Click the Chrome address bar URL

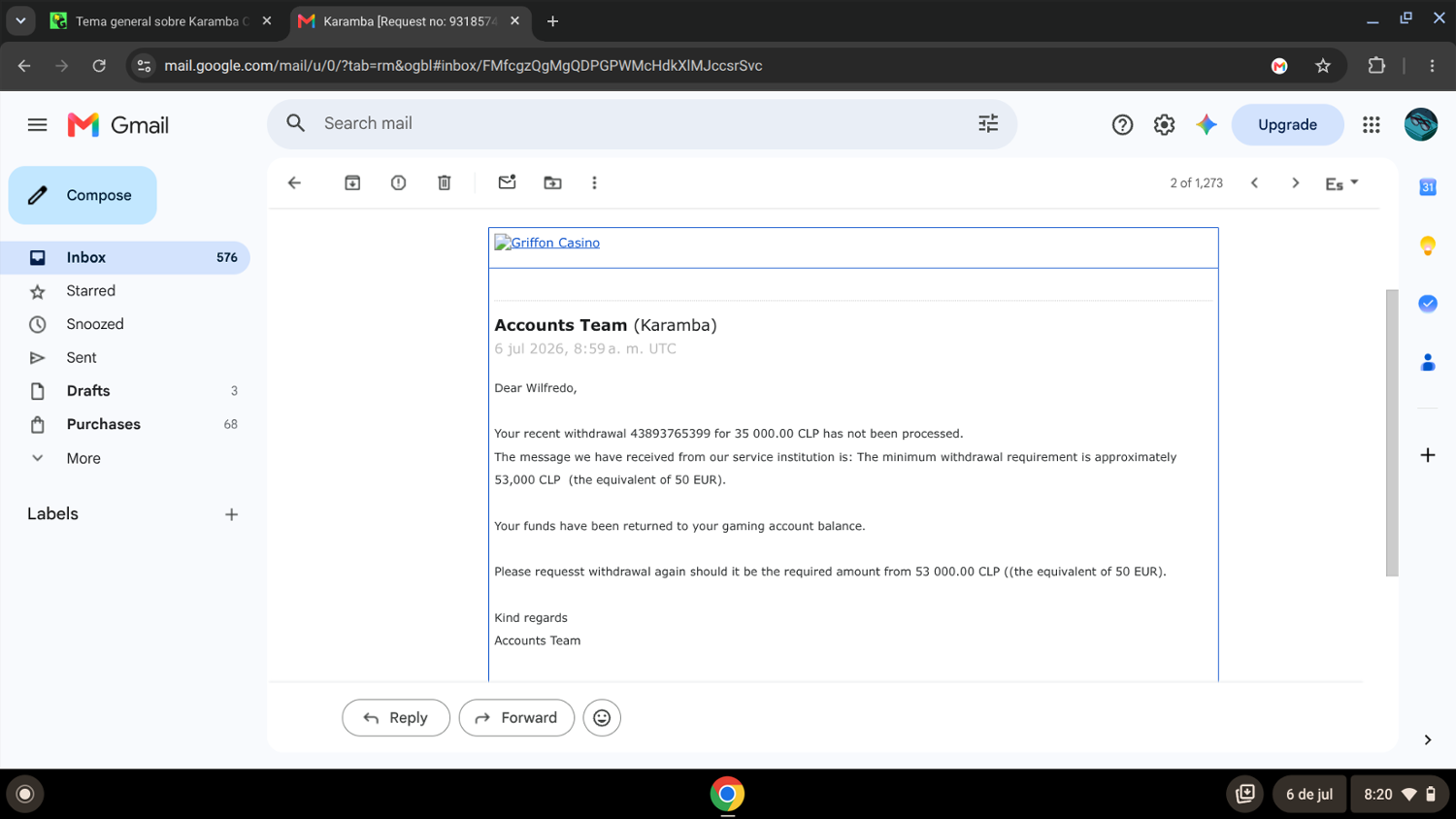463,65
